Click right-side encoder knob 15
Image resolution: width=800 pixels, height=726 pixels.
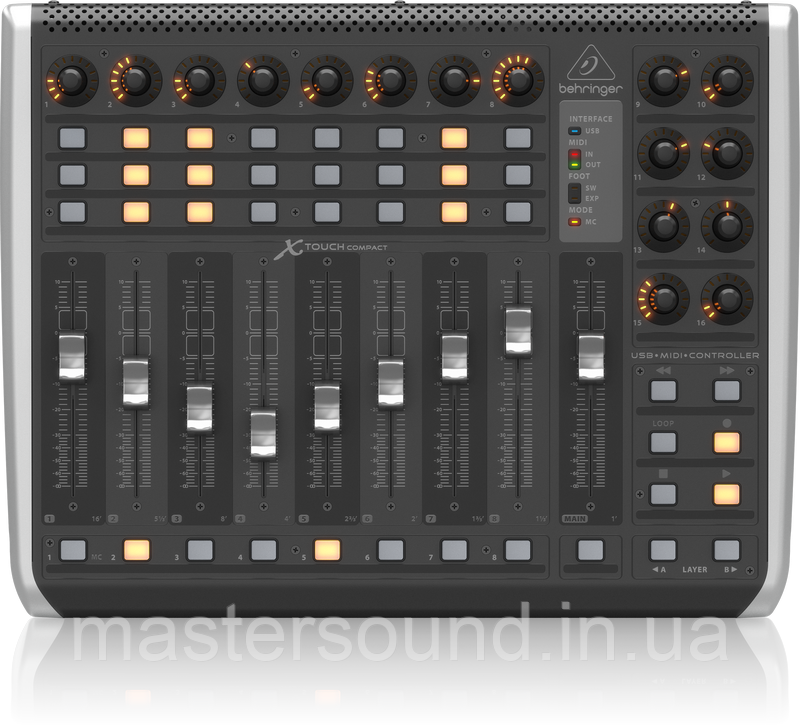(x=663, y=298)
